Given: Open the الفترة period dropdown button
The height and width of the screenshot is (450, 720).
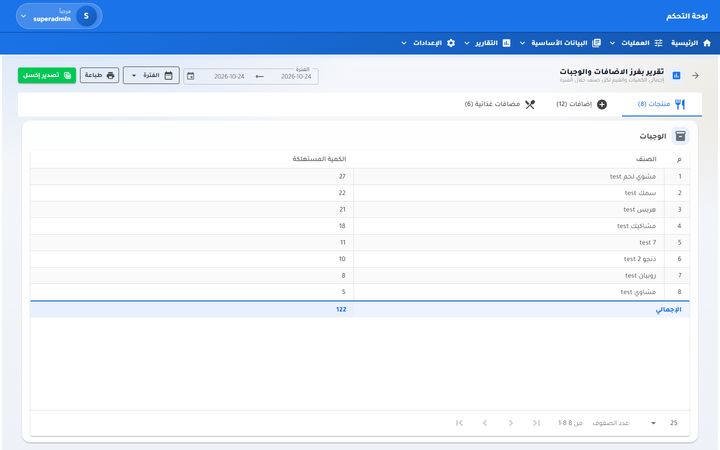Looking at the screenshot, I should pyautogui.click(x=151, y=75).
